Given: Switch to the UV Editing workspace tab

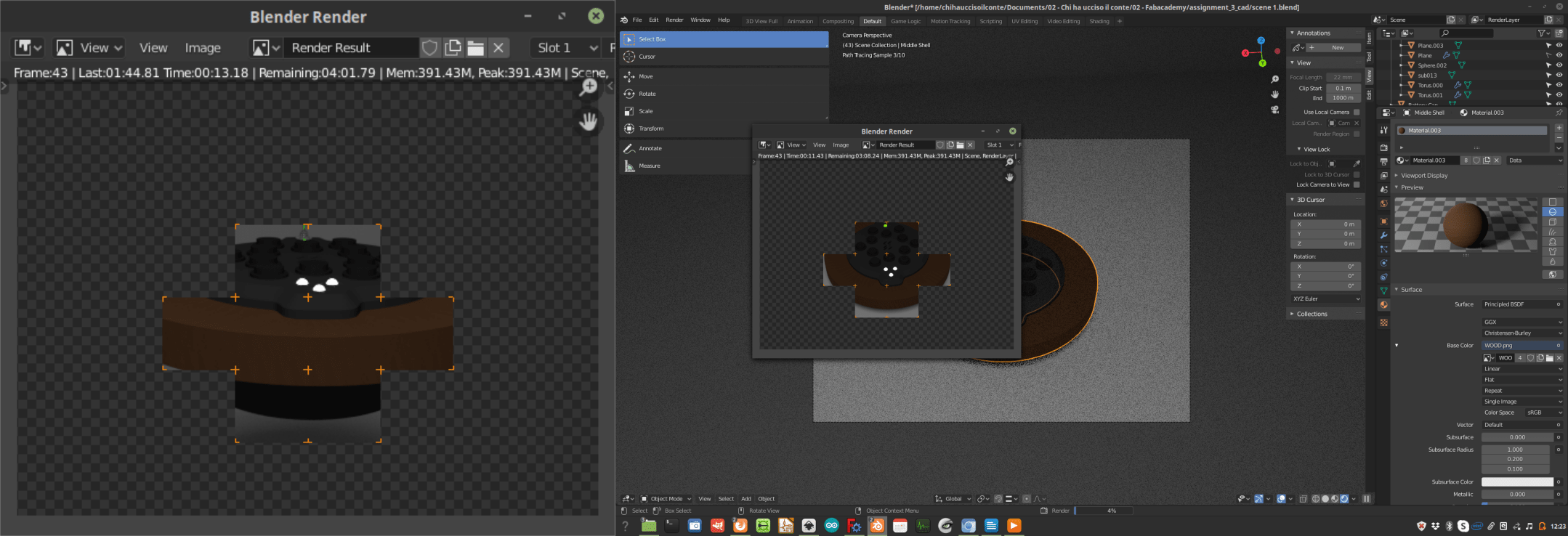Looking at the screenshot, I should click(x=1025, y=21).
